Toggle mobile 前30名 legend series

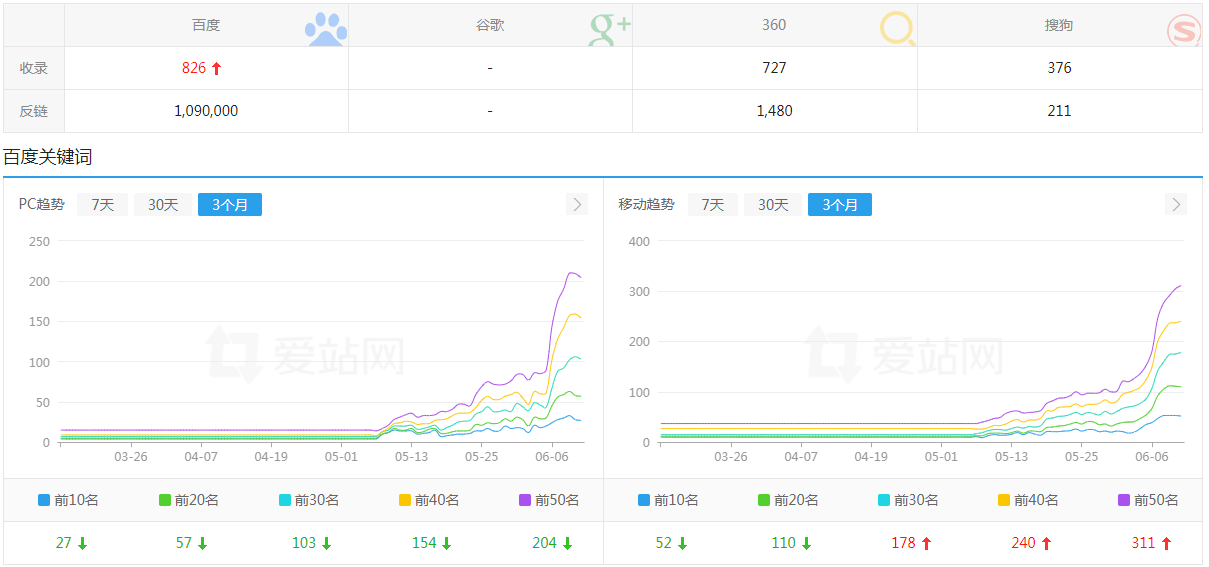[908, 500]
